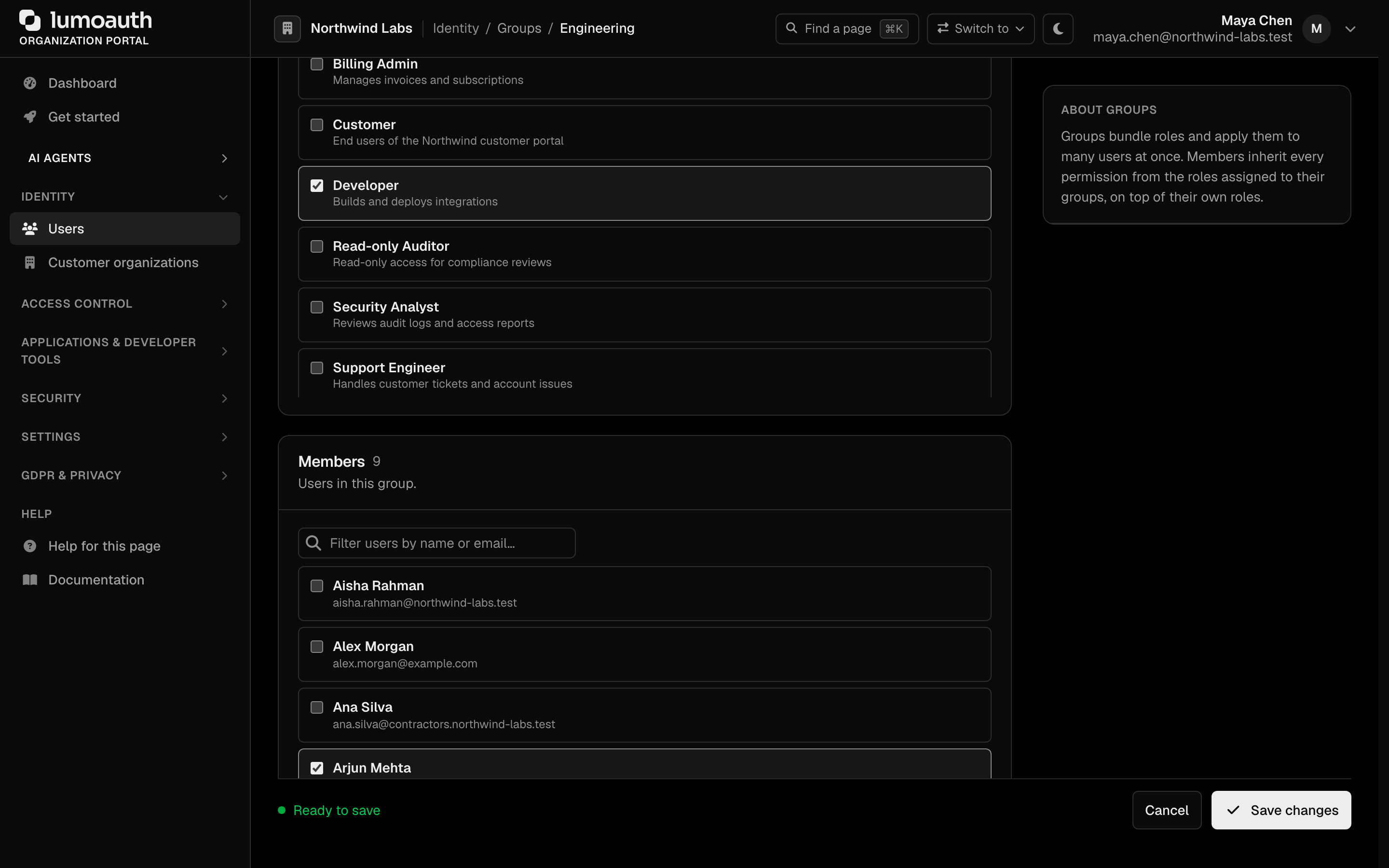Collapse the Identity section chevron
This screenshot has width=1389, height=868.
tap(223, 198)
